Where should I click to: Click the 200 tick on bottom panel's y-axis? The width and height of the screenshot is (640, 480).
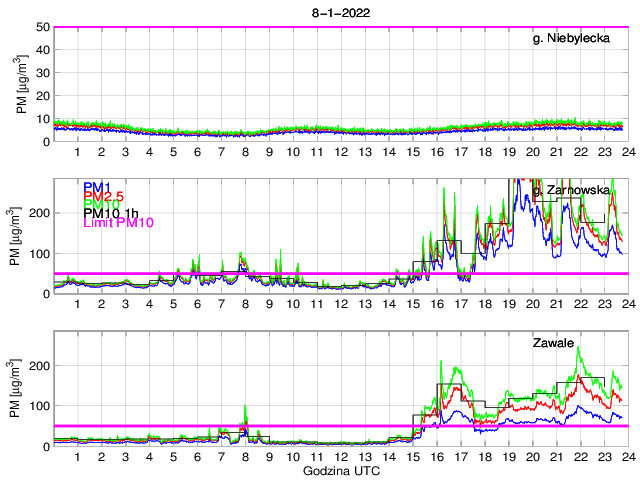[x=40, y=365]
